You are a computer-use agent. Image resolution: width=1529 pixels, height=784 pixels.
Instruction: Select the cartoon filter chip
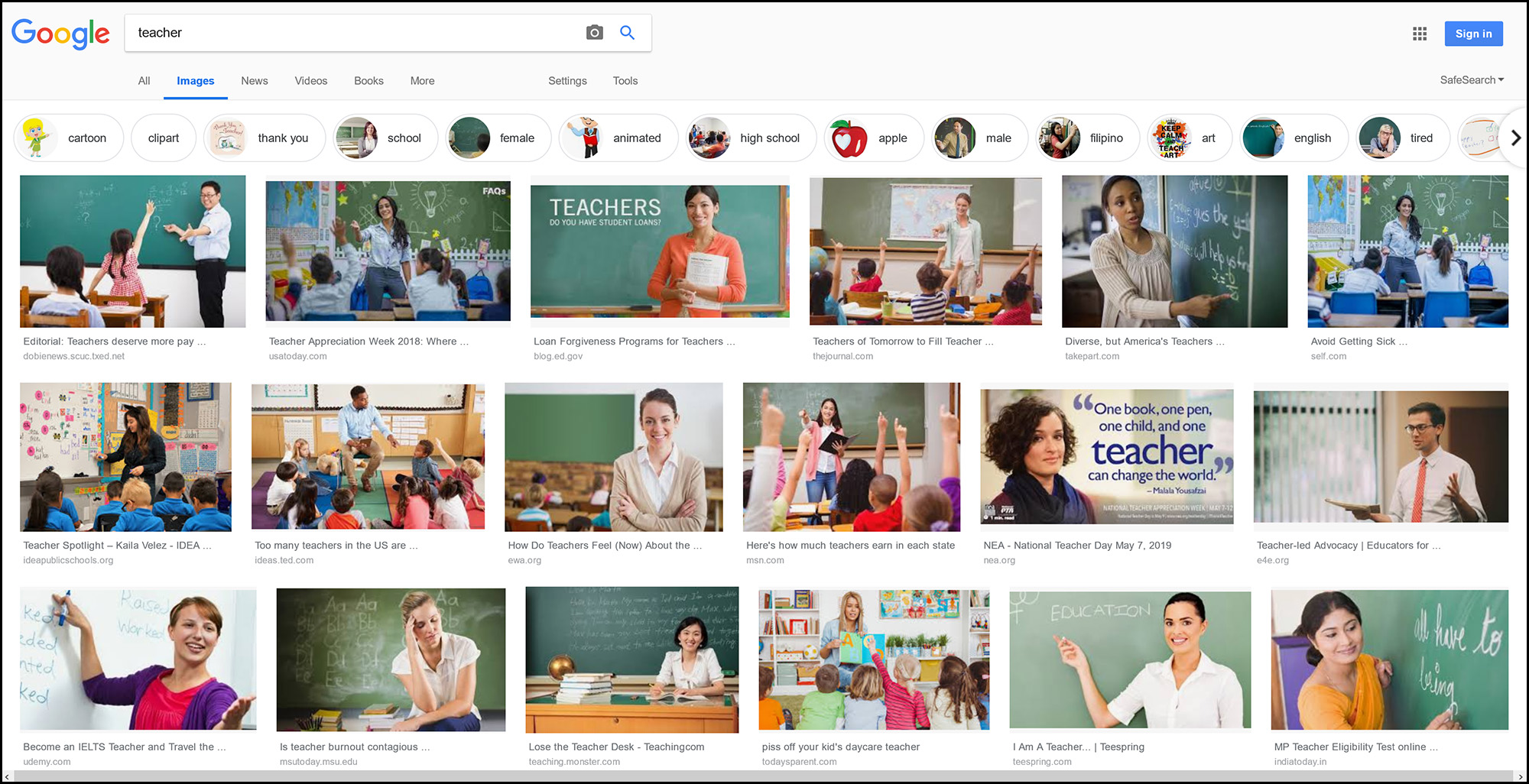pyautogui.click(x=68, y=138)
